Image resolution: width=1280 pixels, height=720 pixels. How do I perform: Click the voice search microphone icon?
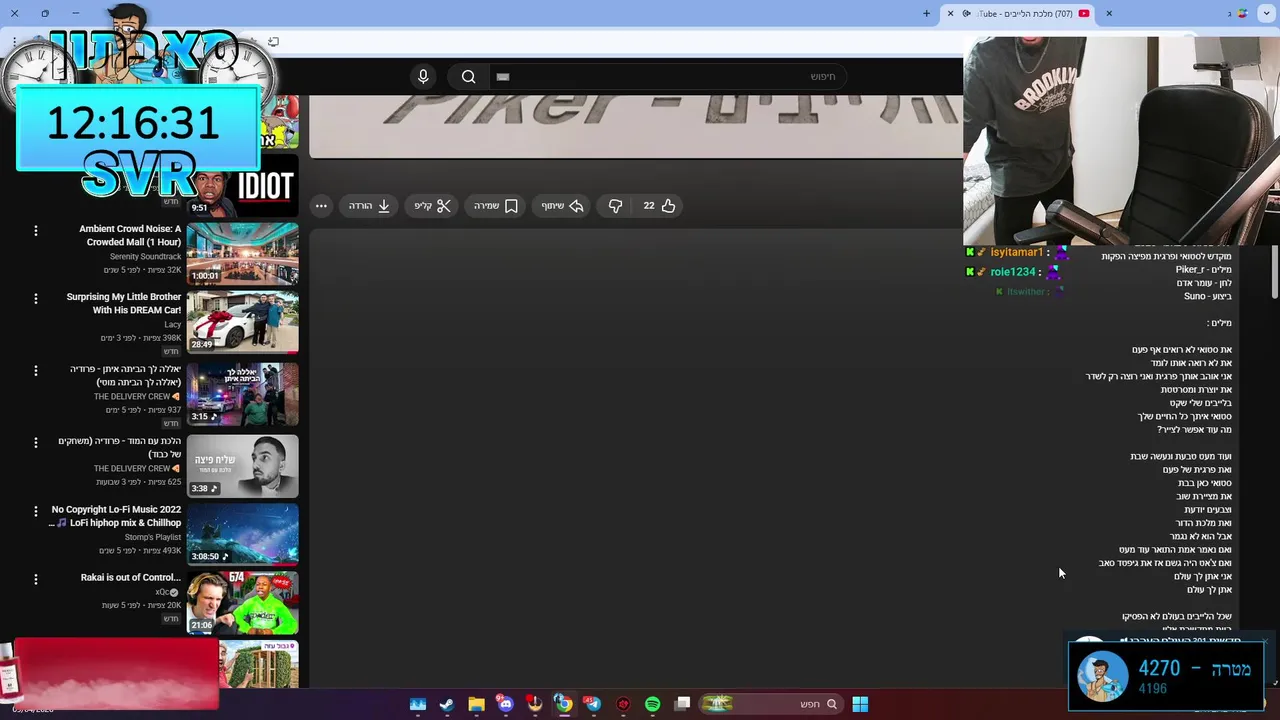click(423, 77)
